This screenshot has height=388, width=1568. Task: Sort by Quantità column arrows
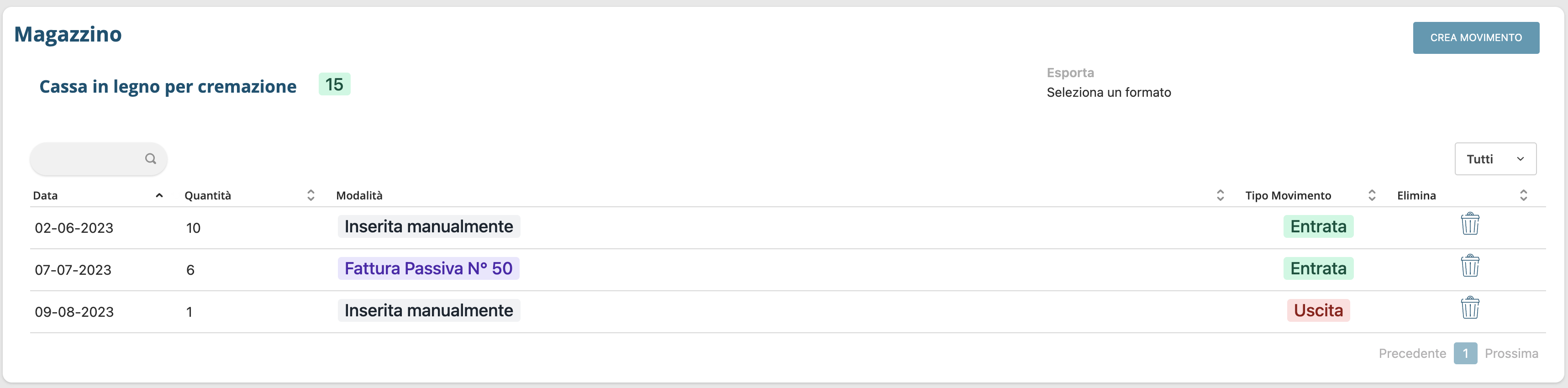(x=310, y=195)
